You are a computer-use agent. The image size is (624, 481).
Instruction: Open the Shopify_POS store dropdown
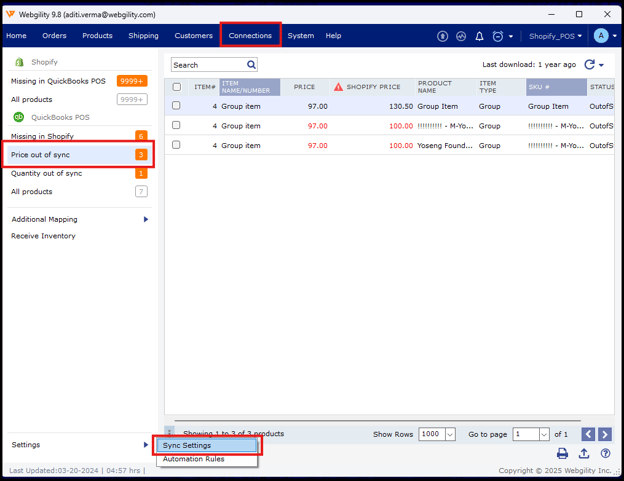click(x=555, y=36)
